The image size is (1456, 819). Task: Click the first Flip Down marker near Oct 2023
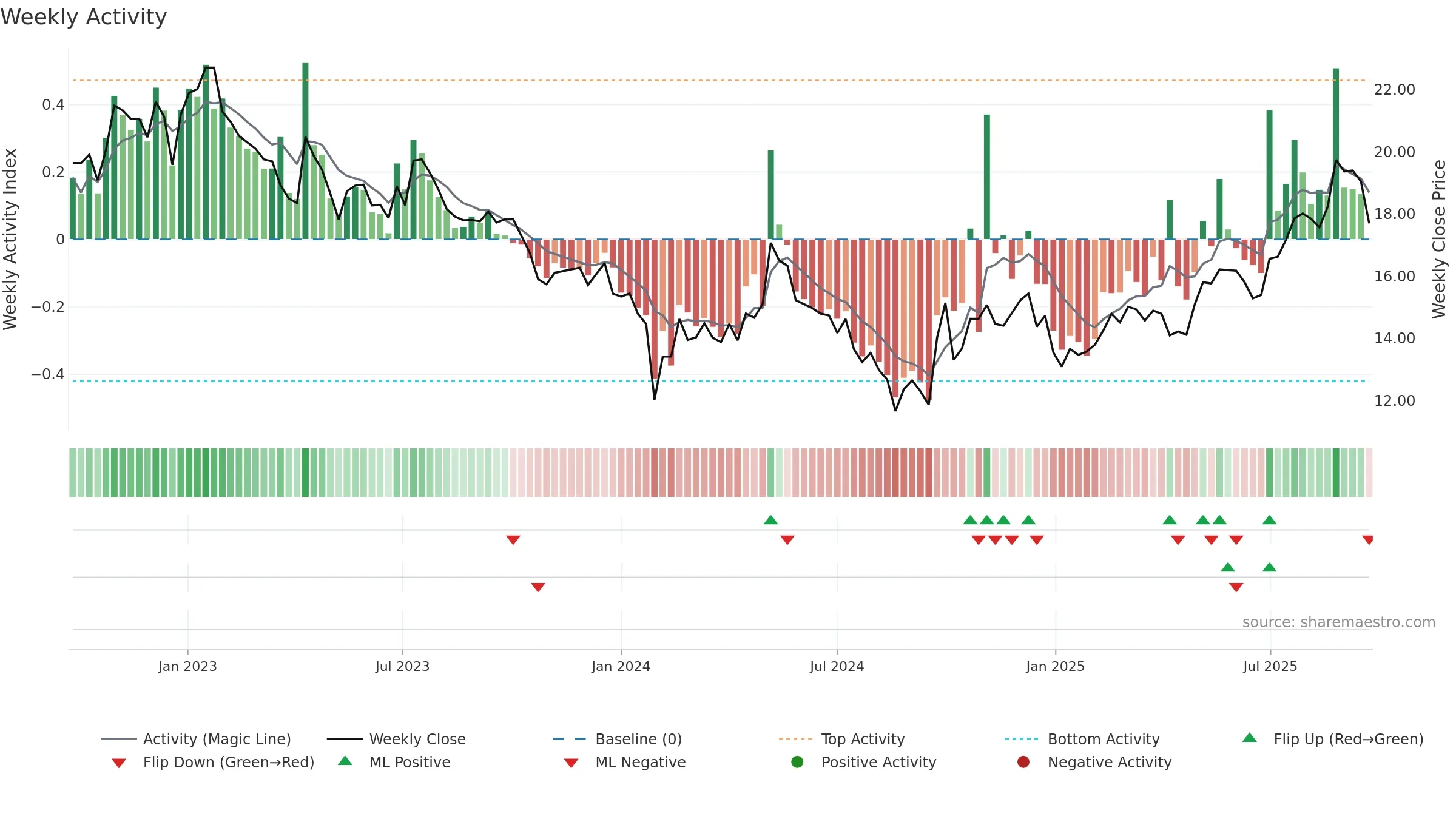pos(513,540)
